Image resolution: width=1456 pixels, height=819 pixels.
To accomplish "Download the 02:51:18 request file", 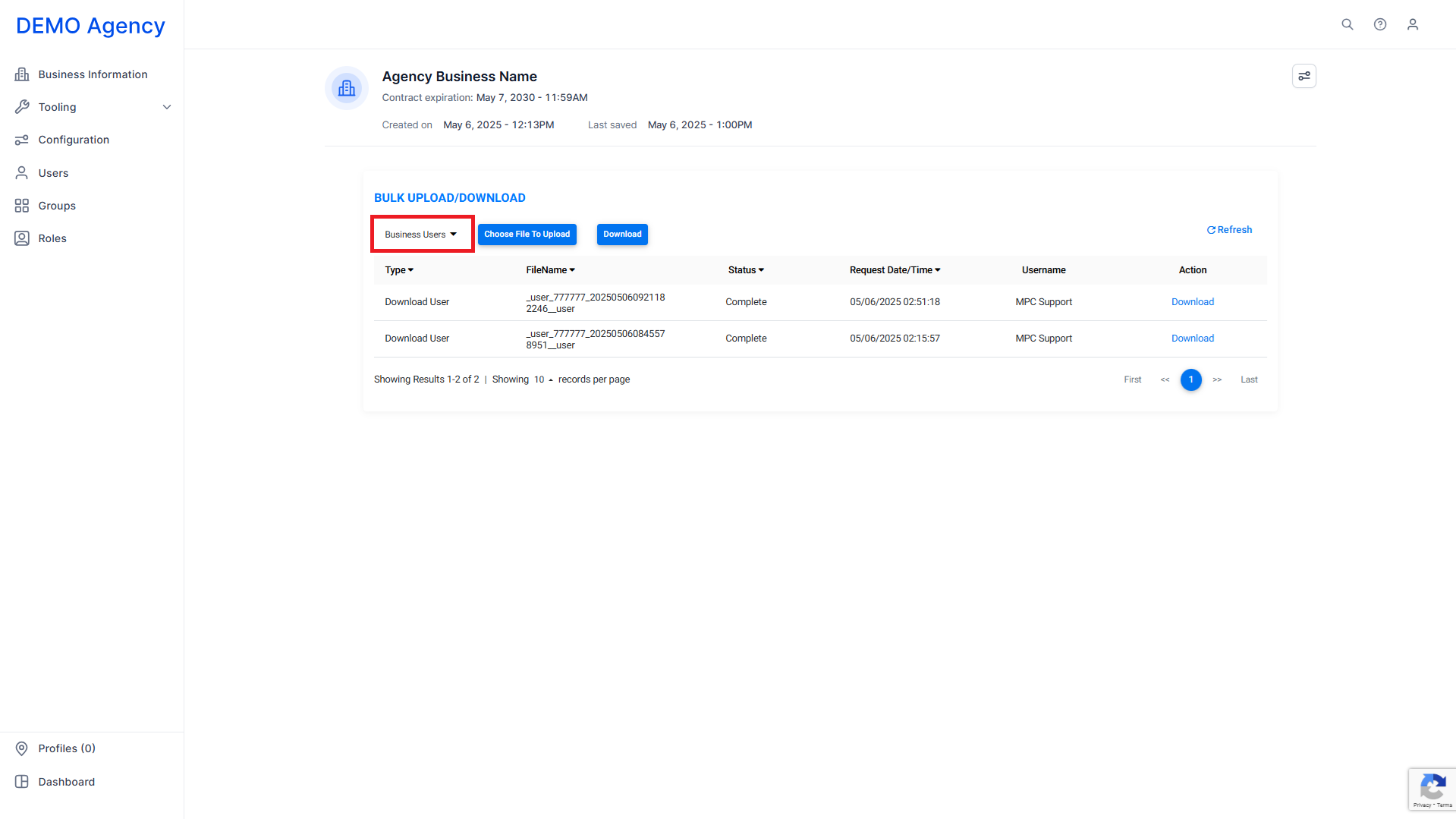I will 1193,302.
